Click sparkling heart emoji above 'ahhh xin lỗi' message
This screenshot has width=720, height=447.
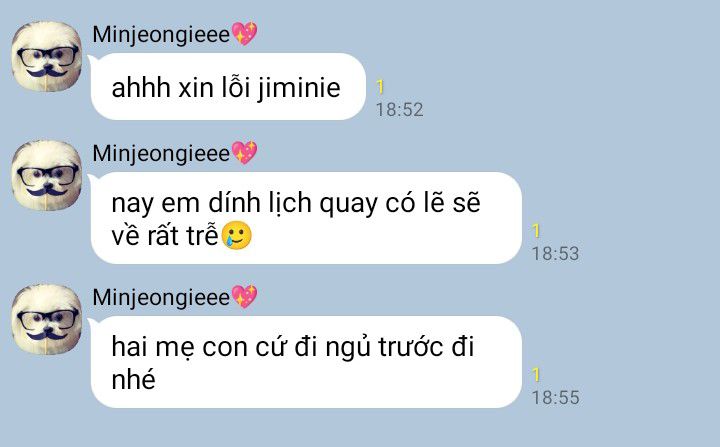coord(244,34)
